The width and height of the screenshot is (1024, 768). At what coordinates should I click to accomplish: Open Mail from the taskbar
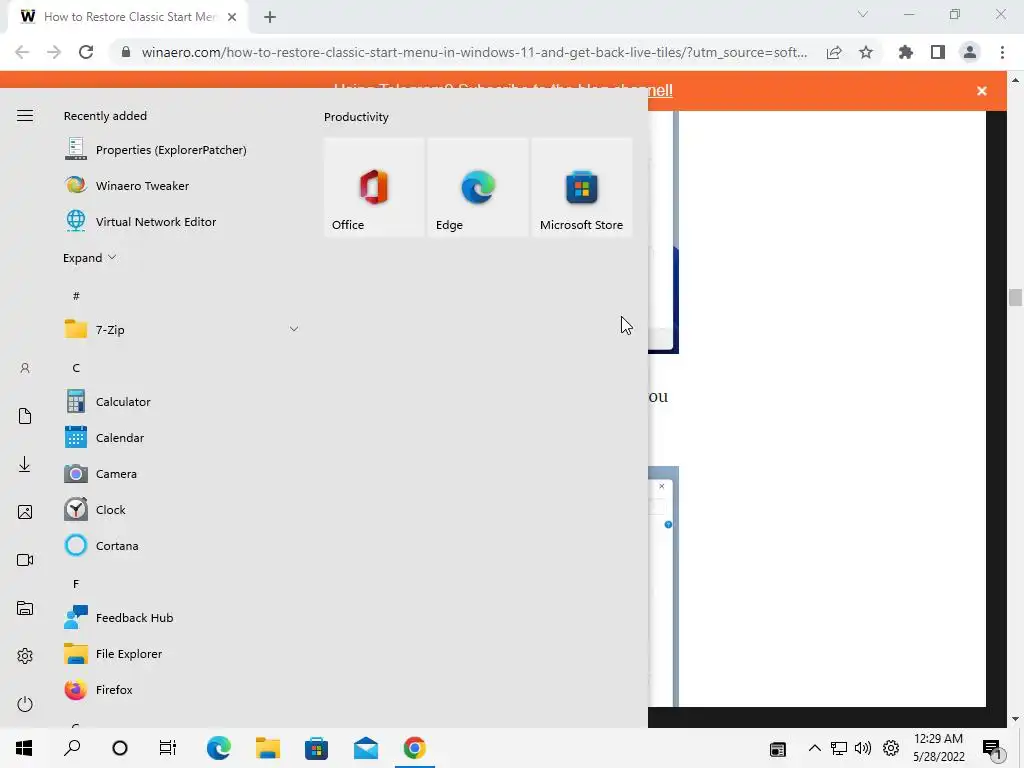pyautogui.click(x=366, y=748)
